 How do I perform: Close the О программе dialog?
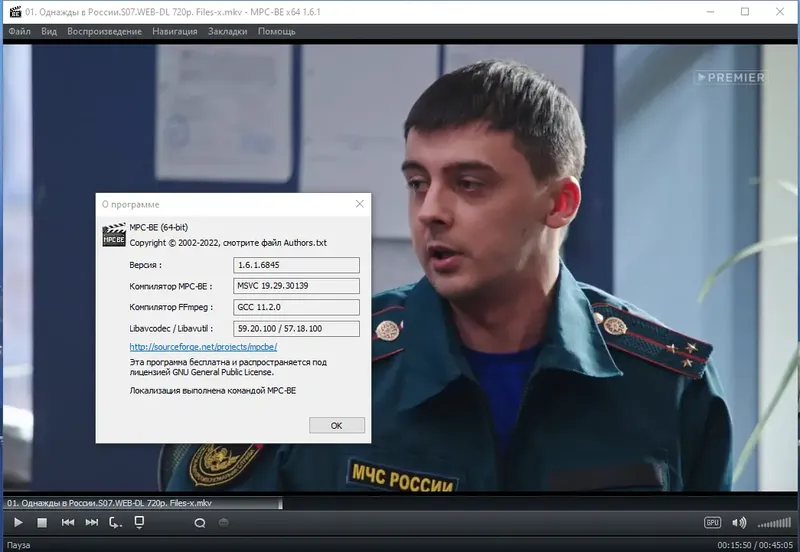tap(360, 204)
